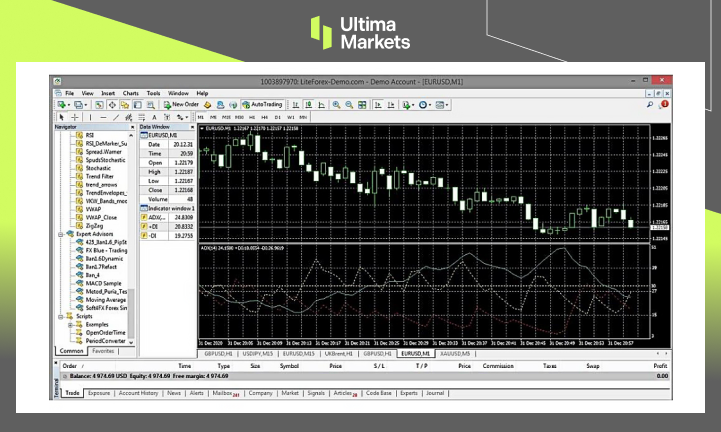Close the Navigator panel
721x432 pixels.
coord(132,127)
